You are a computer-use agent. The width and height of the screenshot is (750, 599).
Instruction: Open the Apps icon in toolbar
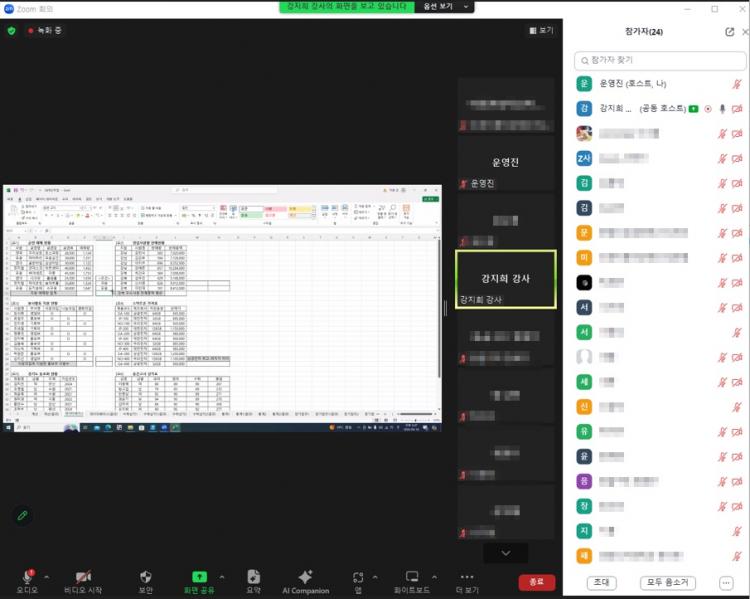(x=358, y=577)
